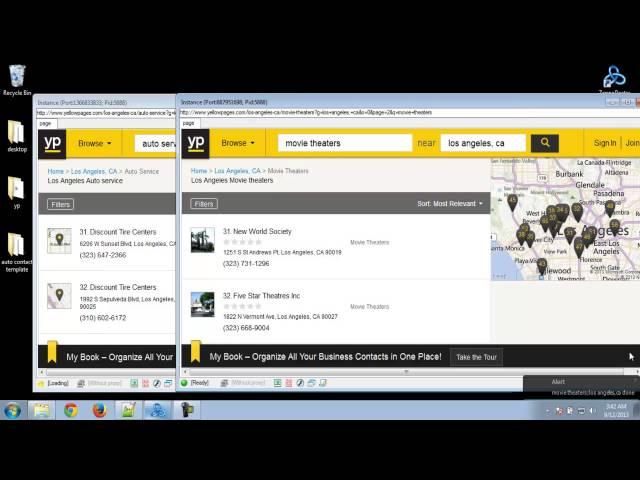
Task: Click Loading status icon in auto window
Action: coord(41,383)
